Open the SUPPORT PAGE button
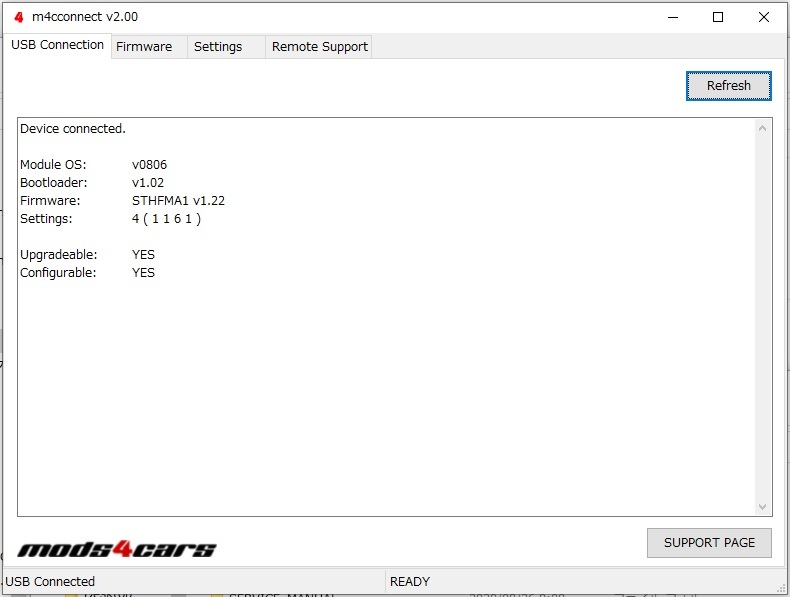The width and height of the screenshot is (790, 597). point(709,543)
